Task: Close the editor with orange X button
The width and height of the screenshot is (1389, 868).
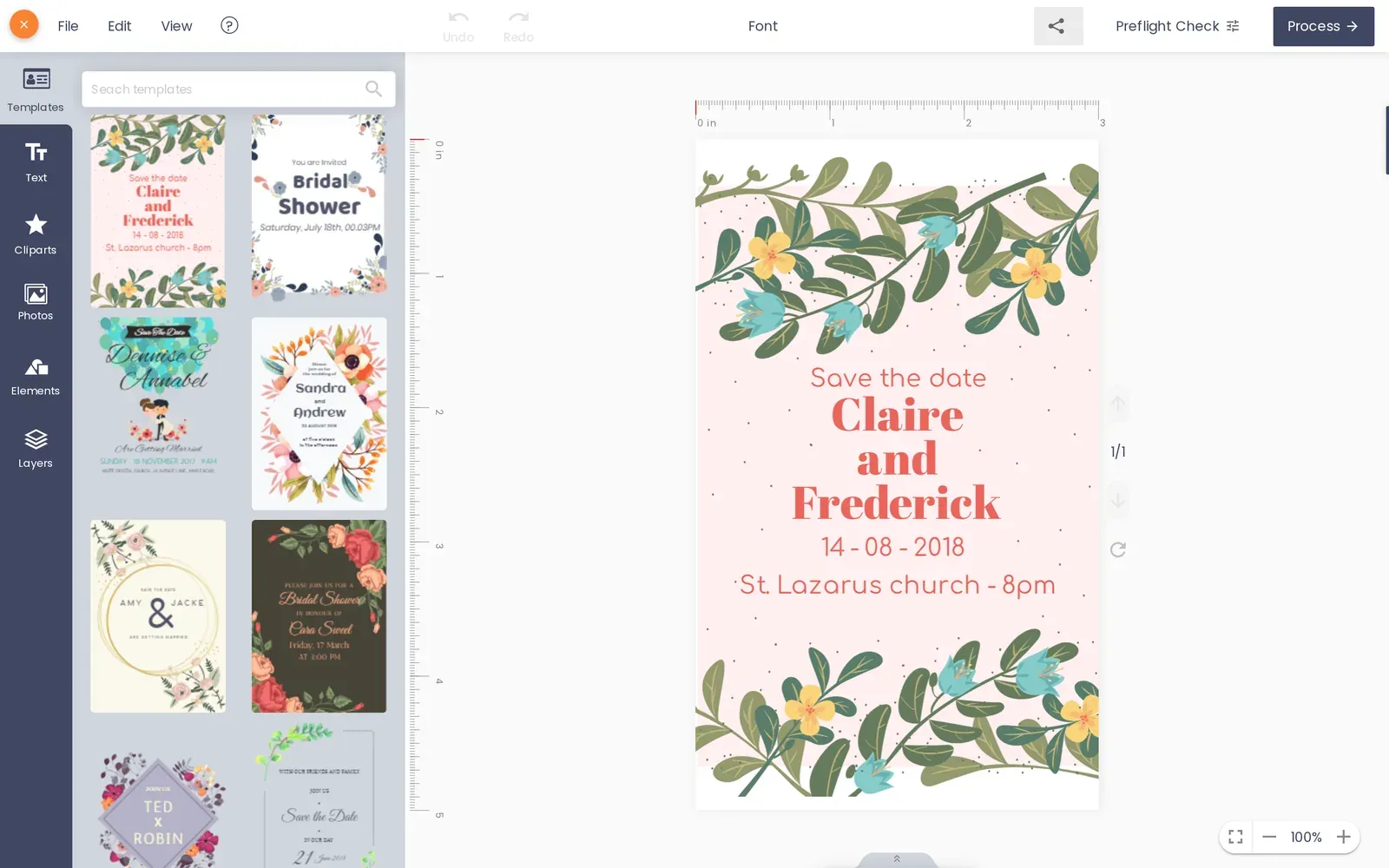Action: (x=24, y=25)
